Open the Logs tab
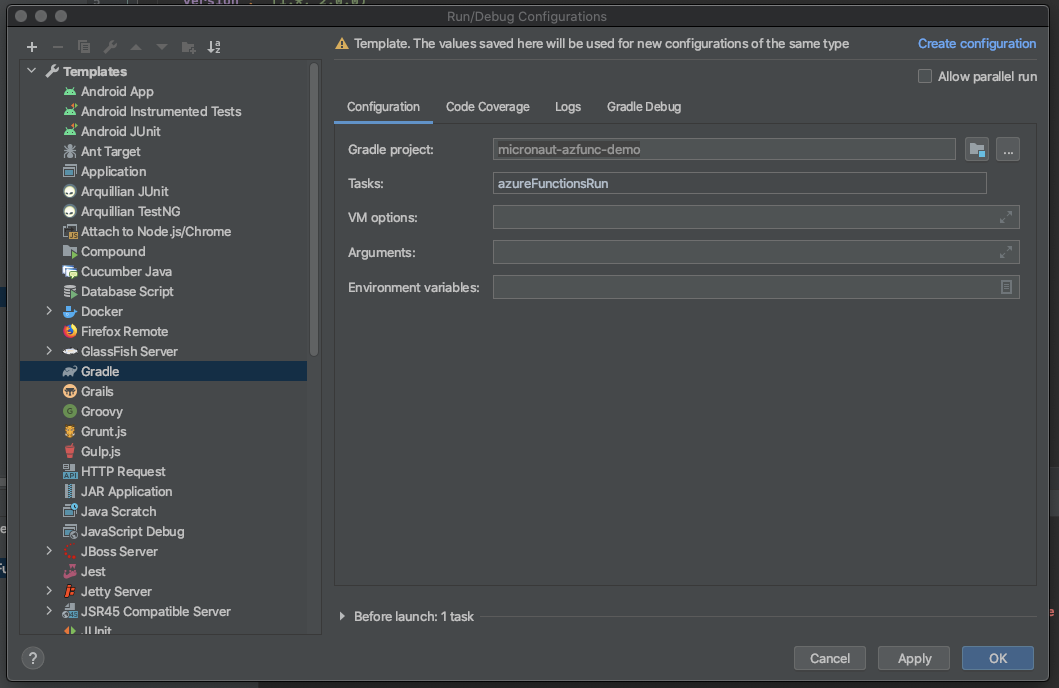This screenshot has width=1059, height=688. [x=567, y=107]
